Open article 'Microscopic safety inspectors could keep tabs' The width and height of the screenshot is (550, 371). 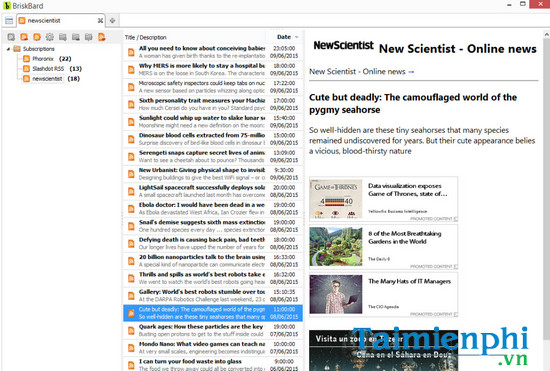tap(213, 87)
